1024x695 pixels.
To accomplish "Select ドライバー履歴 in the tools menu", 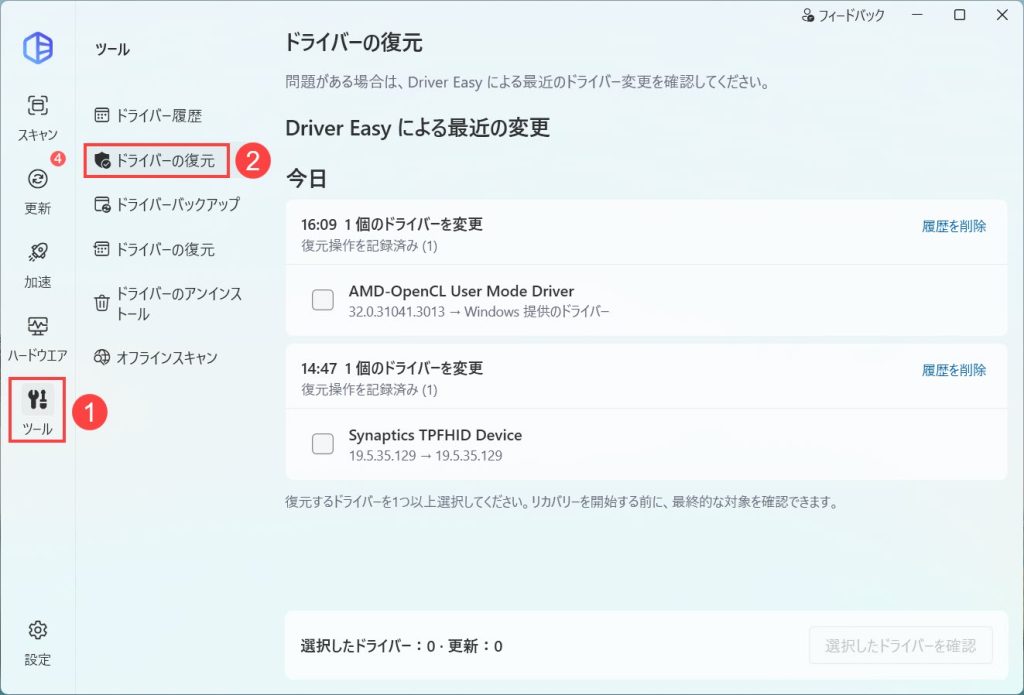I will tap(148, 116).
